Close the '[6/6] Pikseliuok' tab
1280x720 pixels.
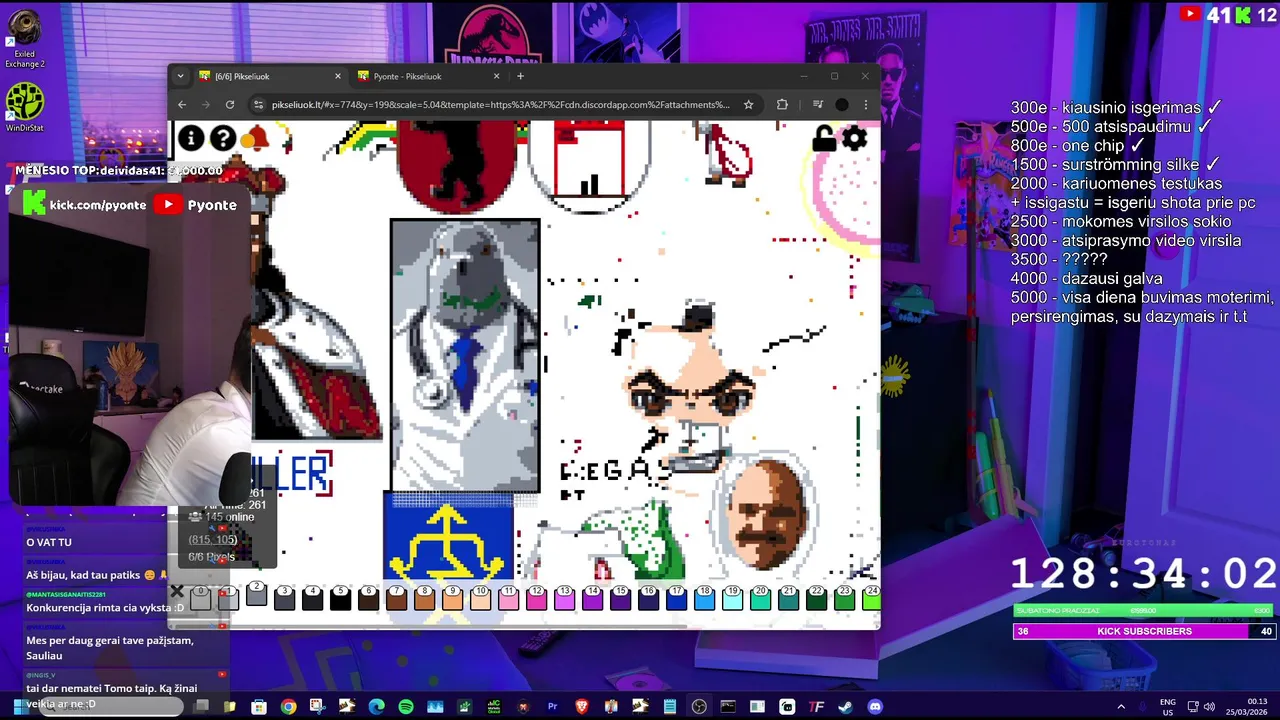click(338, 76)
